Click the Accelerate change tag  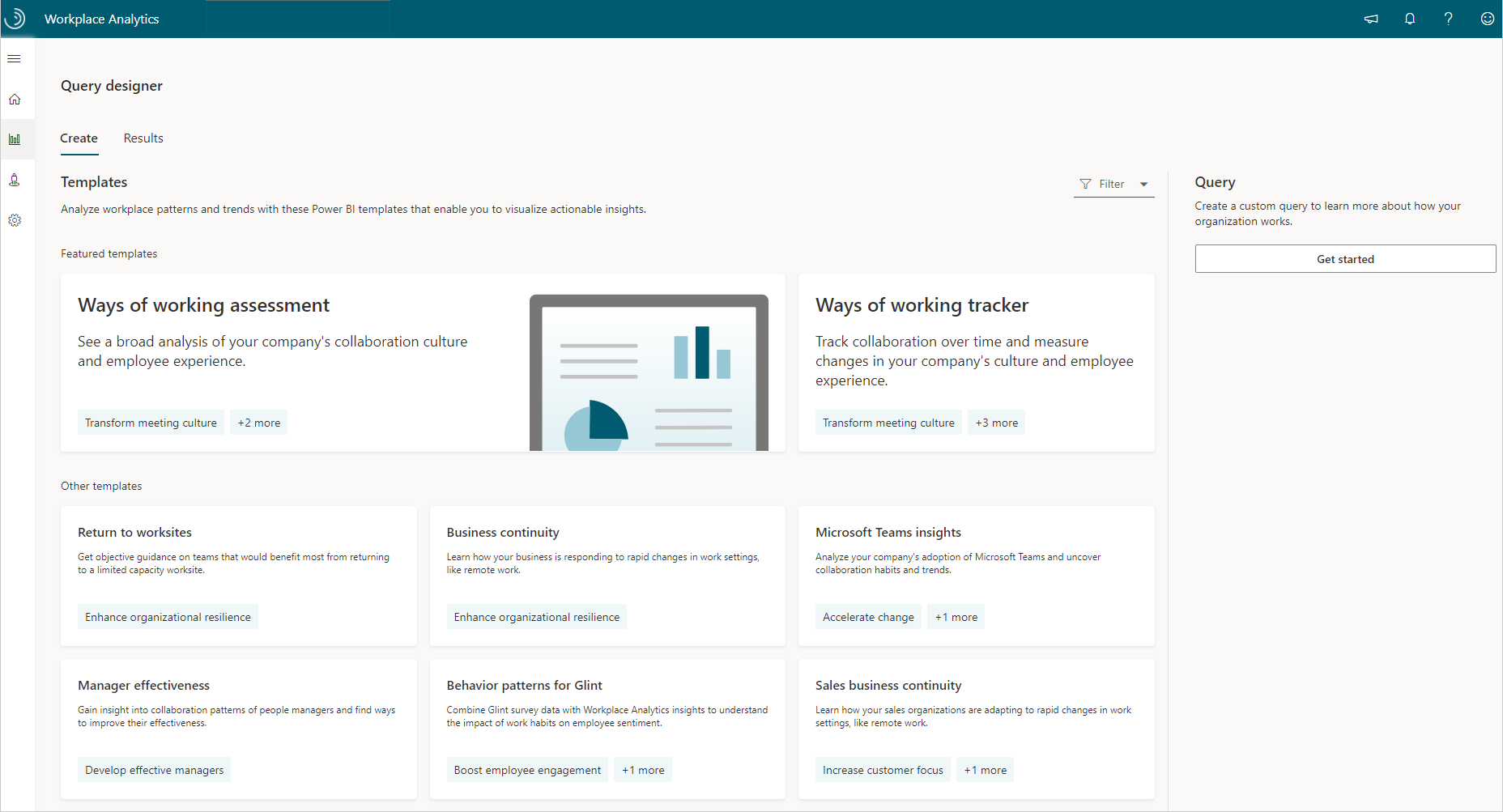coord(868,617)
